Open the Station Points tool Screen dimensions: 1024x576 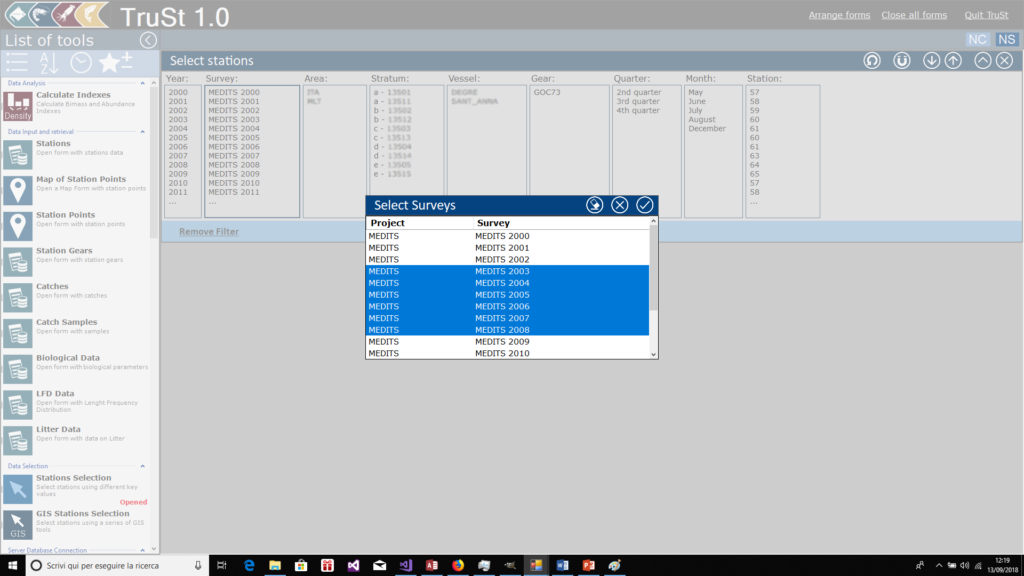[18, 226]
